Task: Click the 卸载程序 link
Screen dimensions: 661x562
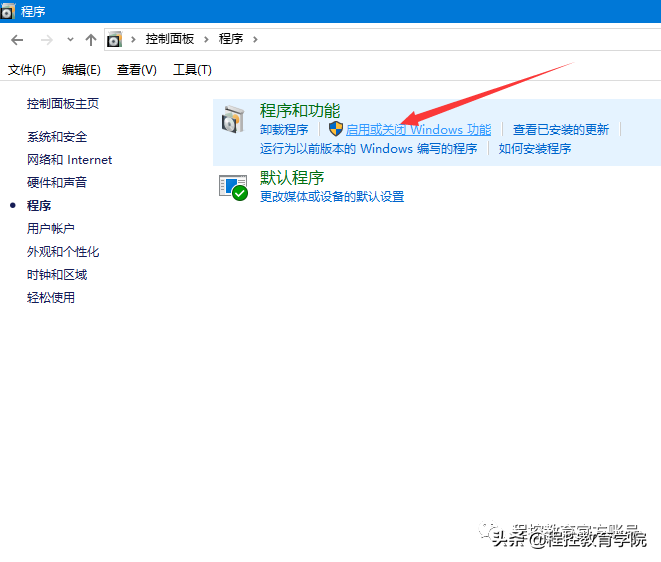Action: (284, 130)
